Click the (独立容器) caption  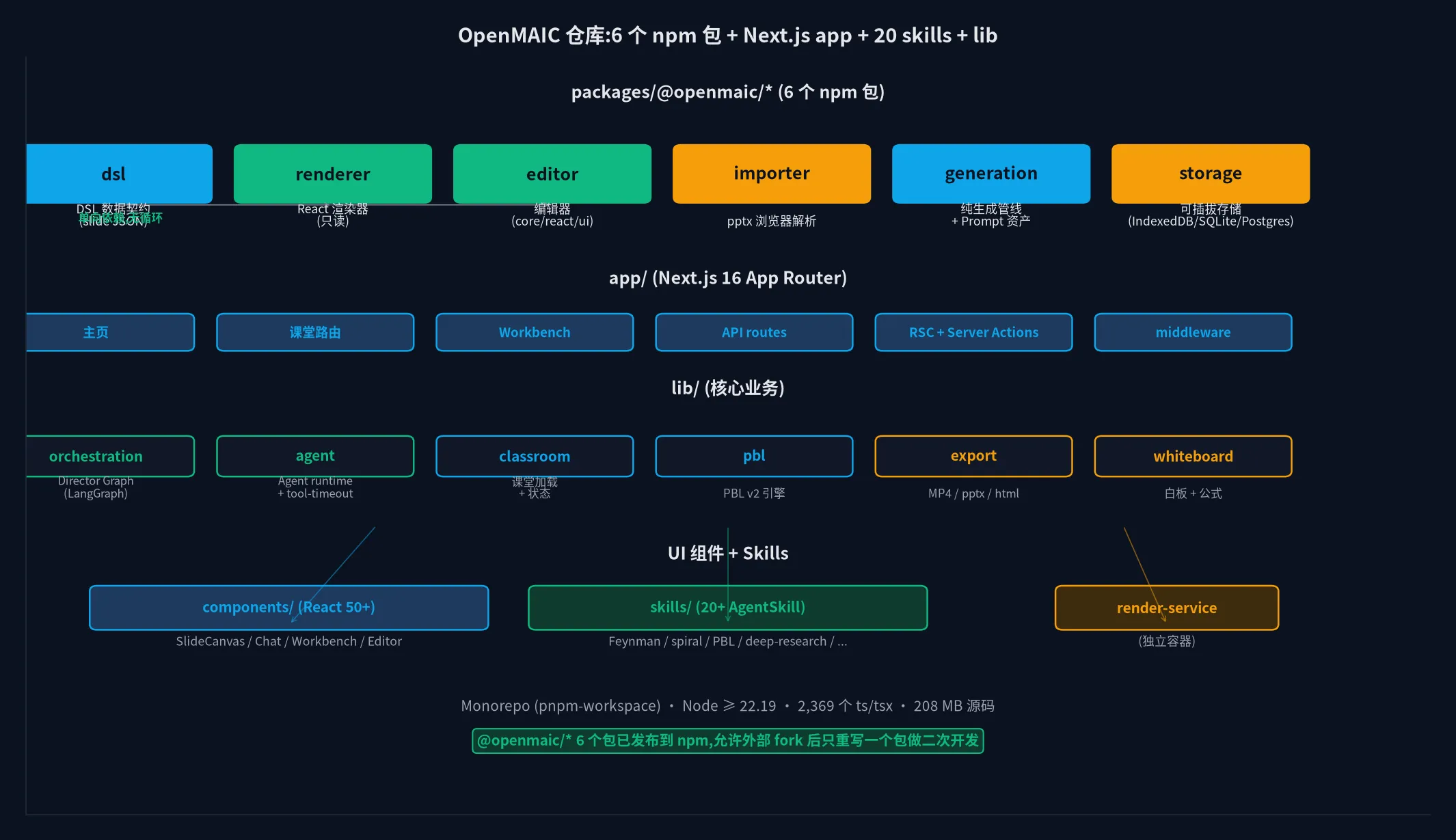tap(1167, 641)
